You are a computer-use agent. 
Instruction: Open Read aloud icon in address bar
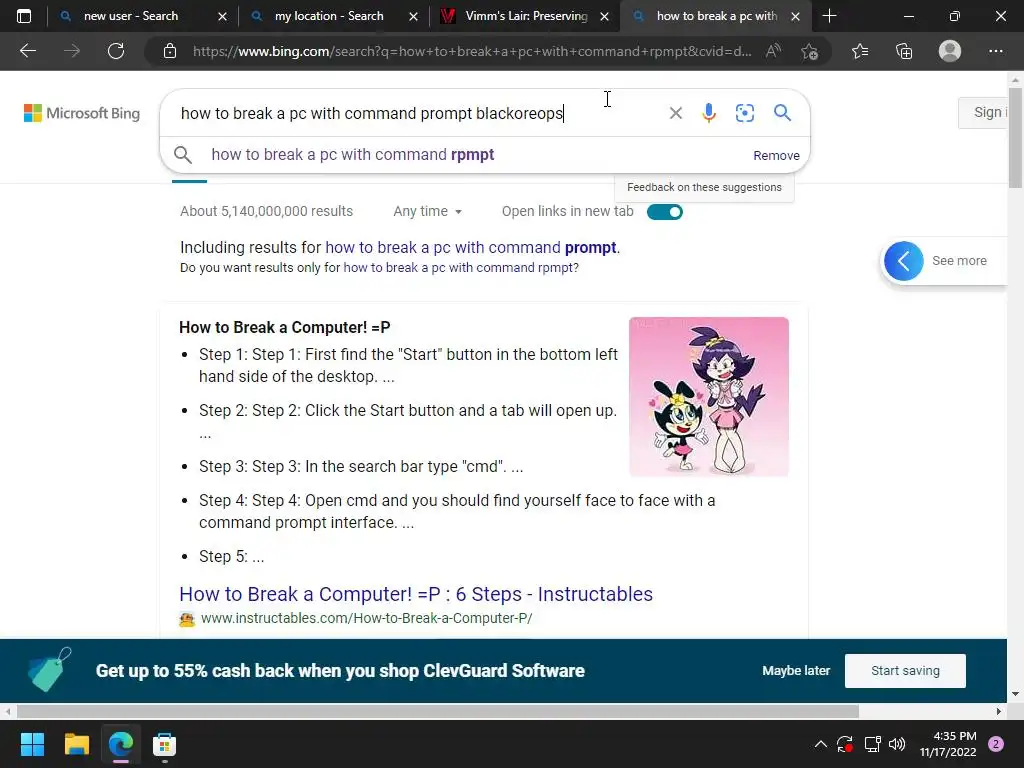point(773,51)
